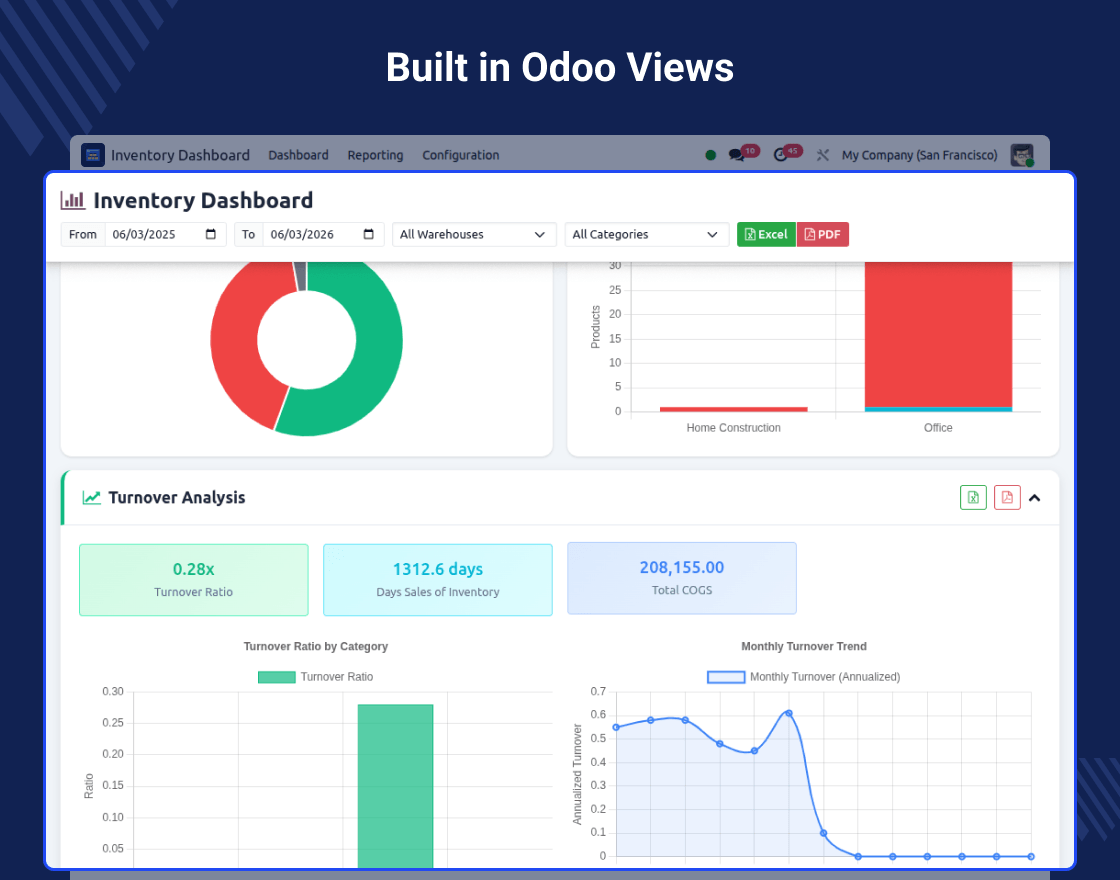
Task: Click the green status dot icon
Action: [x=711, y=155]
